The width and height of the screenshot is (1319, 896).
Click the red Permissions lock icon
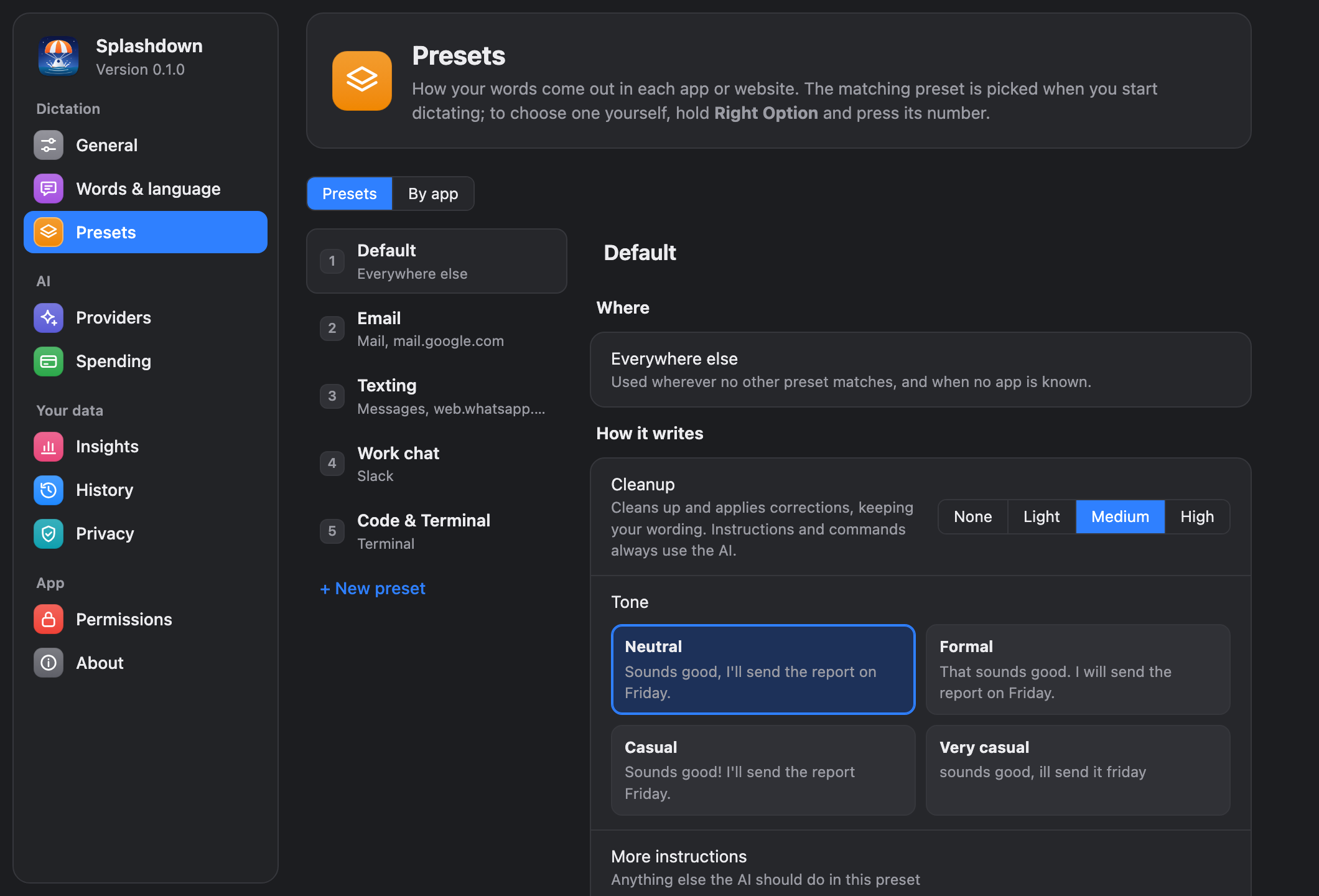(x=49, y=620)
